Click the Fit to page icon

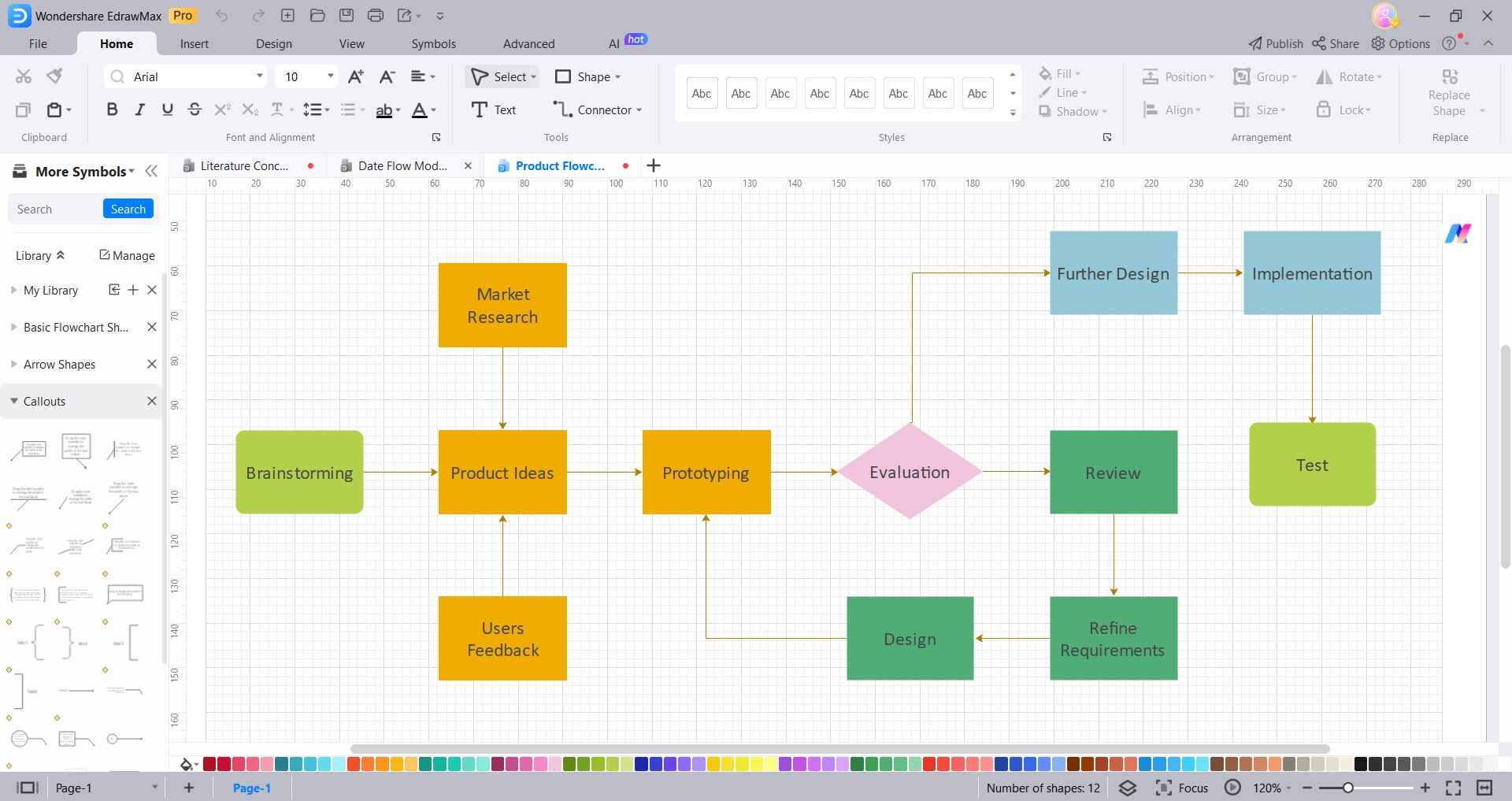pyautogui.click(x=1454, y=788)
